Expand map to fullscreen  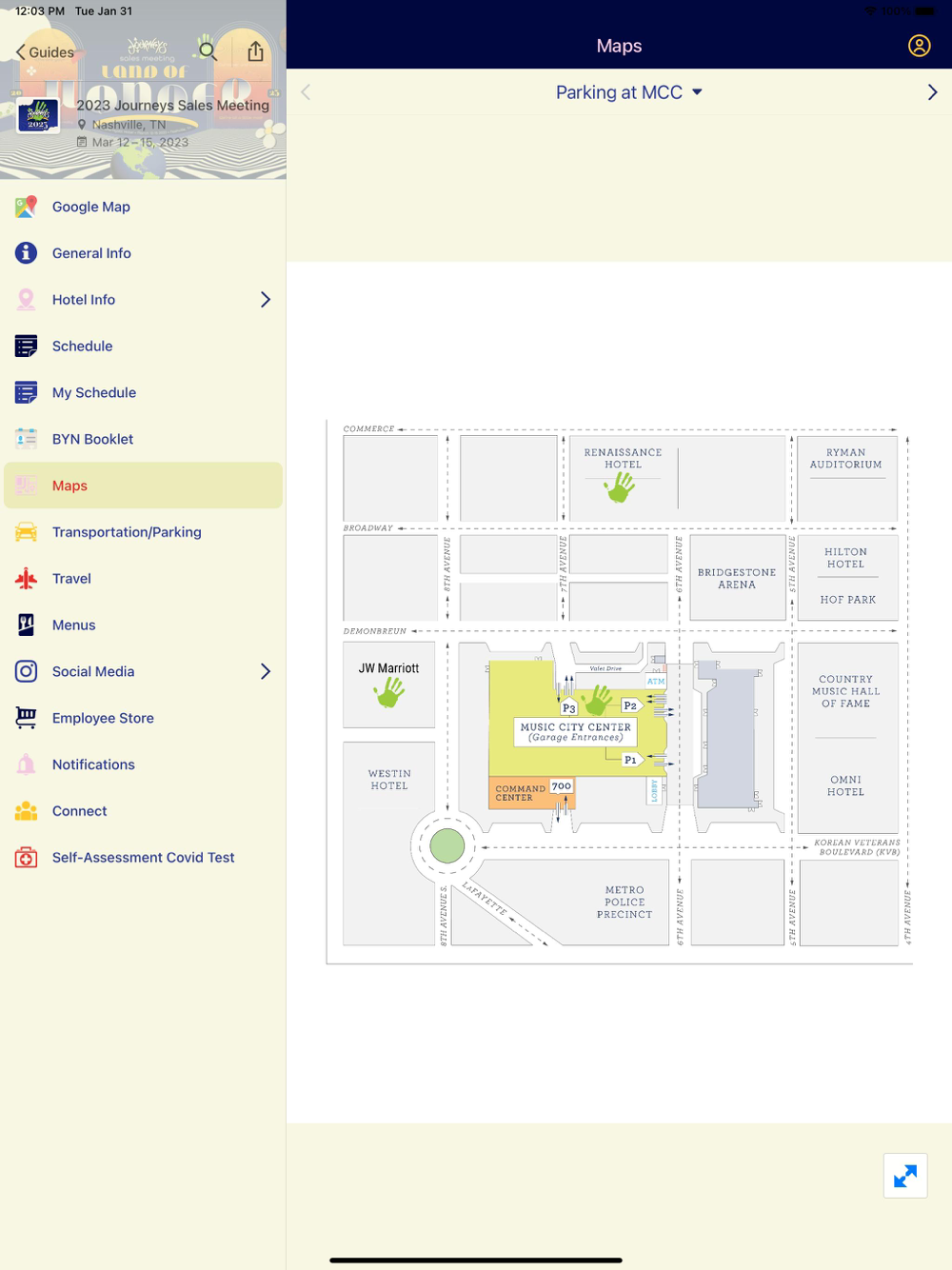coord(905,1176)
